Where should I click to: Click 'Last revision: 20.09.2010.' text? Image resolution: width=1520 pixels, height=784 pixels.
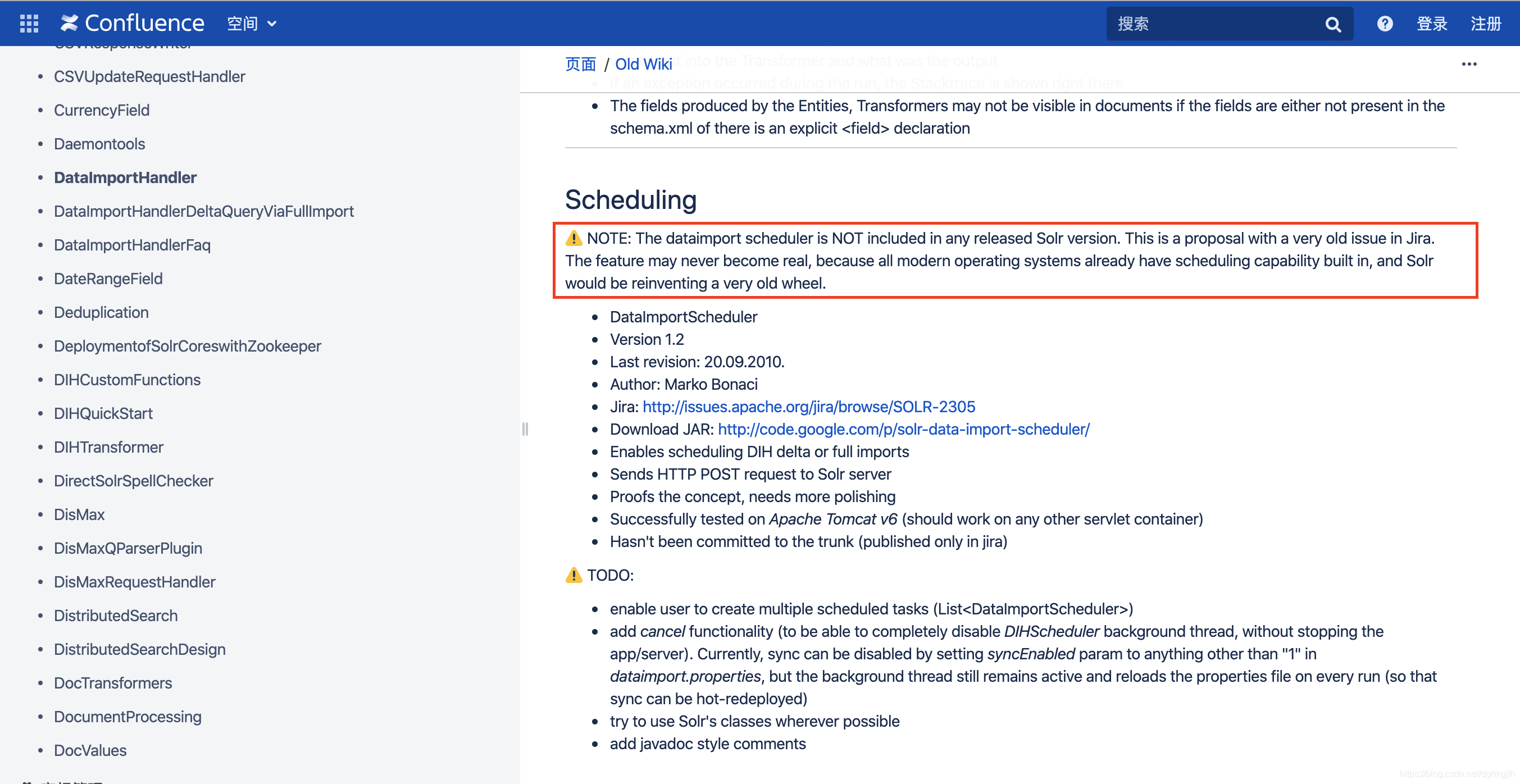[697, 362]
